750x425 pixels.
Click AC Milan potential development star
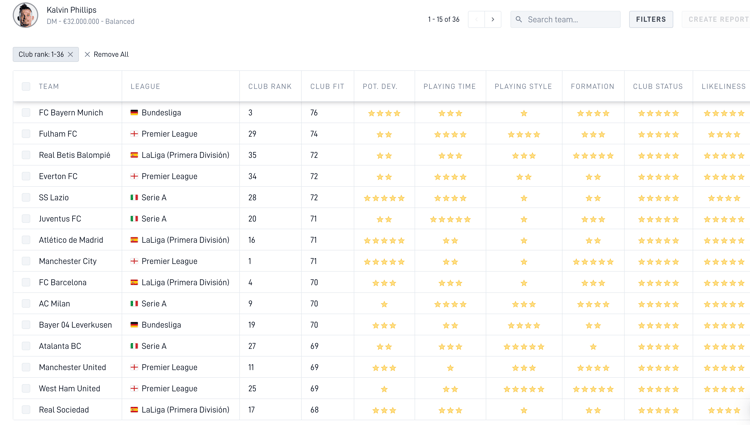(x=384, y=304)
